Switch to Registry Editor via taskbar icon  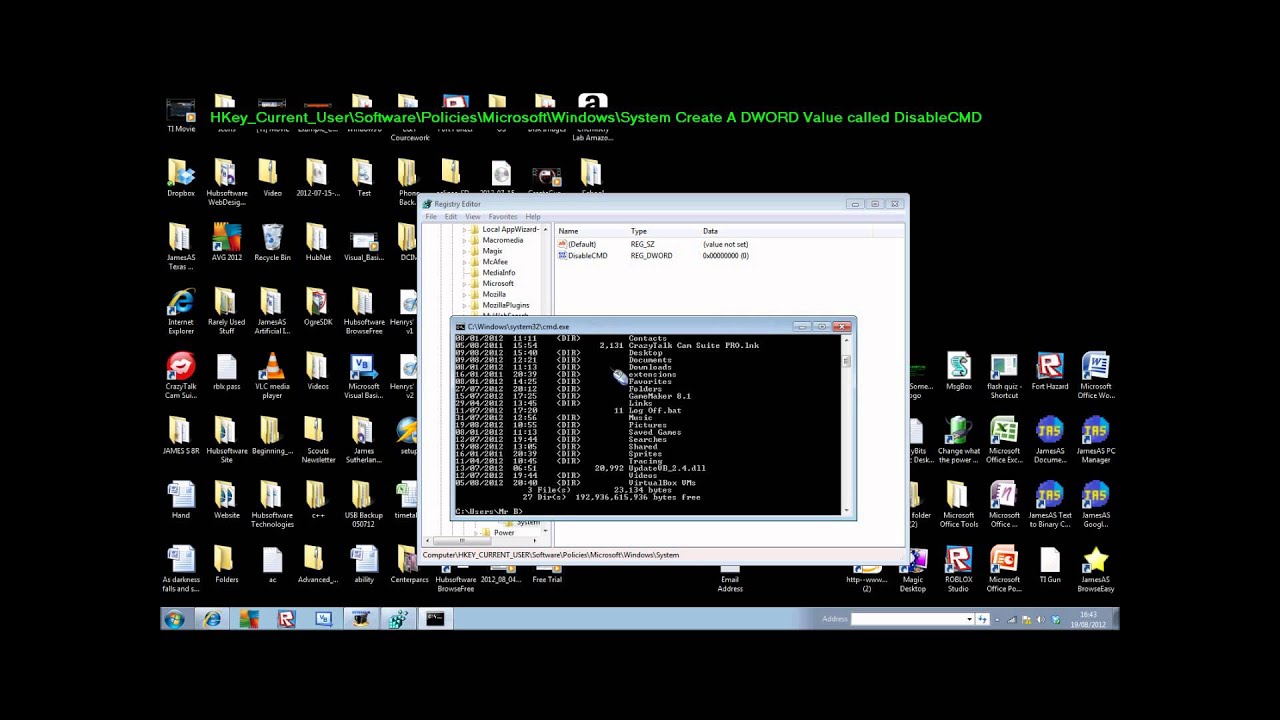398,619
